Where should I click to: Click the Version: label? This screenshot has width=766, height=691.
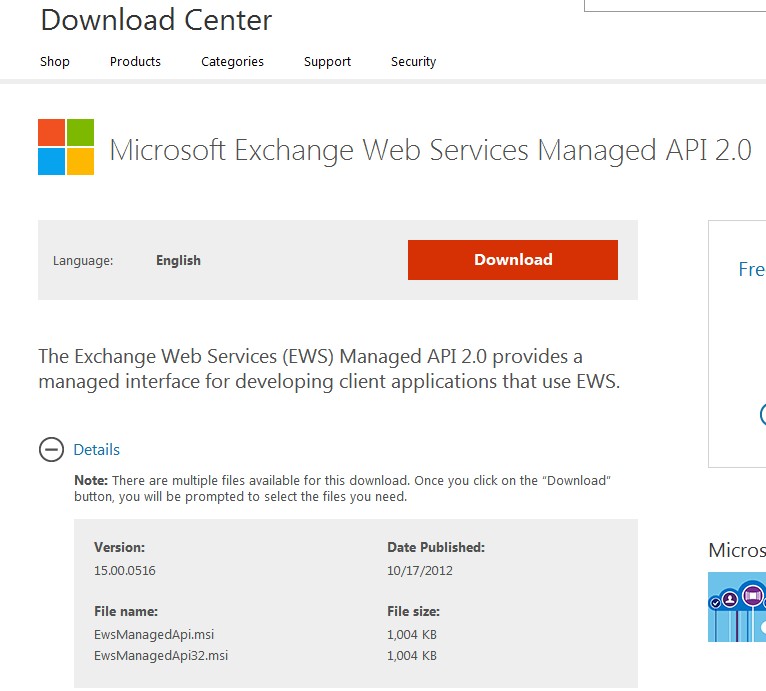pos(120,547)
